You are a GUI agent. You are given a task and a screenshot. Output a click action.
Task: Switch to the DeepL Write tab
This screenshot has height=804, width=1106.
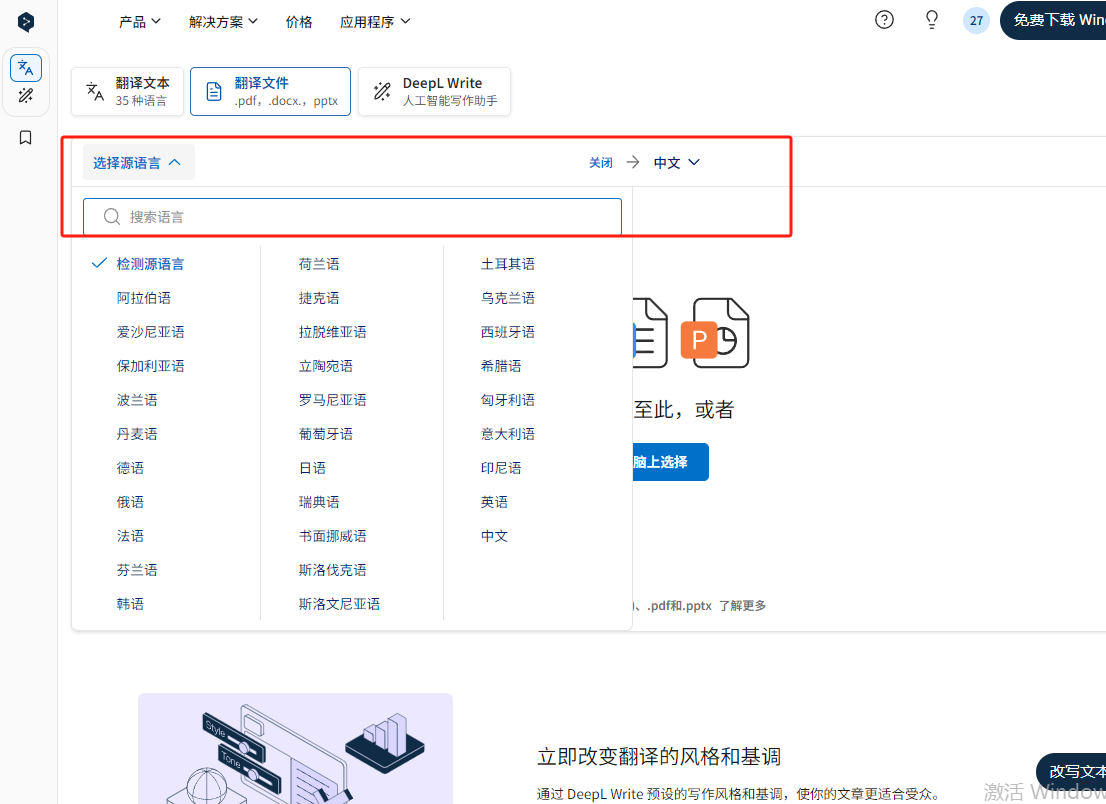(434, 92)
